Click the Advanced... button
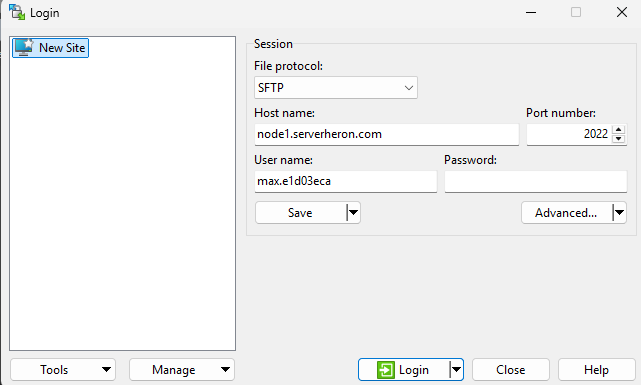This screenshot has height=385, width=641. [x=567, y=213]
